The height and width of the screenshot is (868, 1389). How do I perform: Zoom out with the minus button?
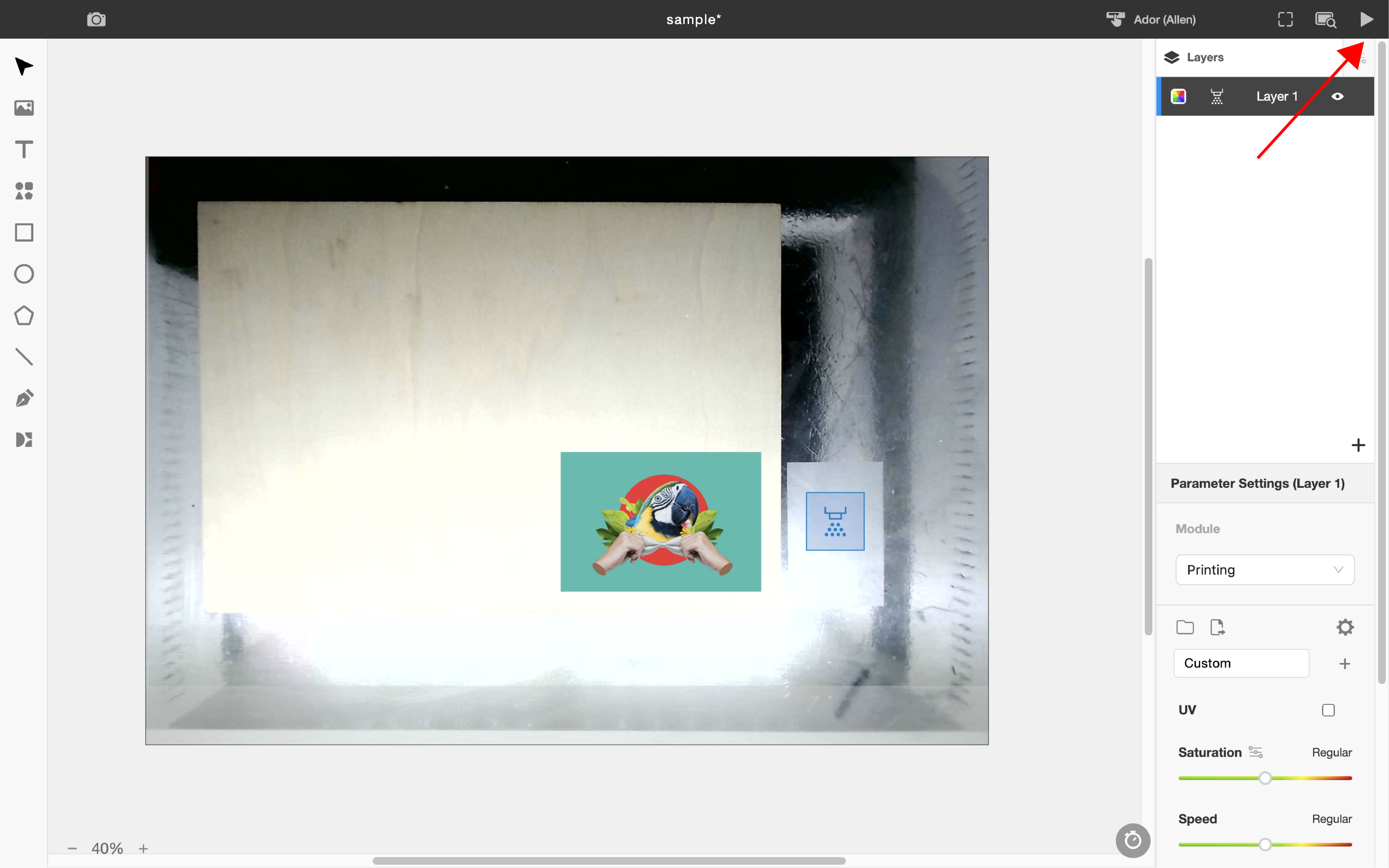click(72, 849)
